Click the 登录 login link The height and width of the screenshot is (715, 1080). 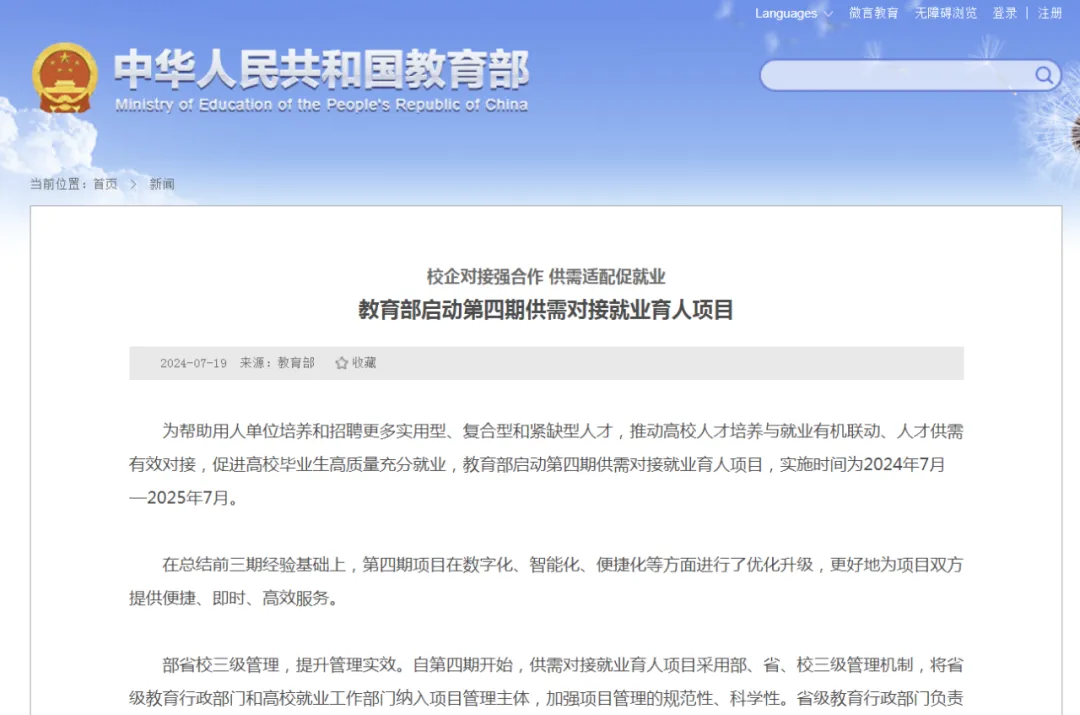pyautogui.click(x=1004, y=13)
